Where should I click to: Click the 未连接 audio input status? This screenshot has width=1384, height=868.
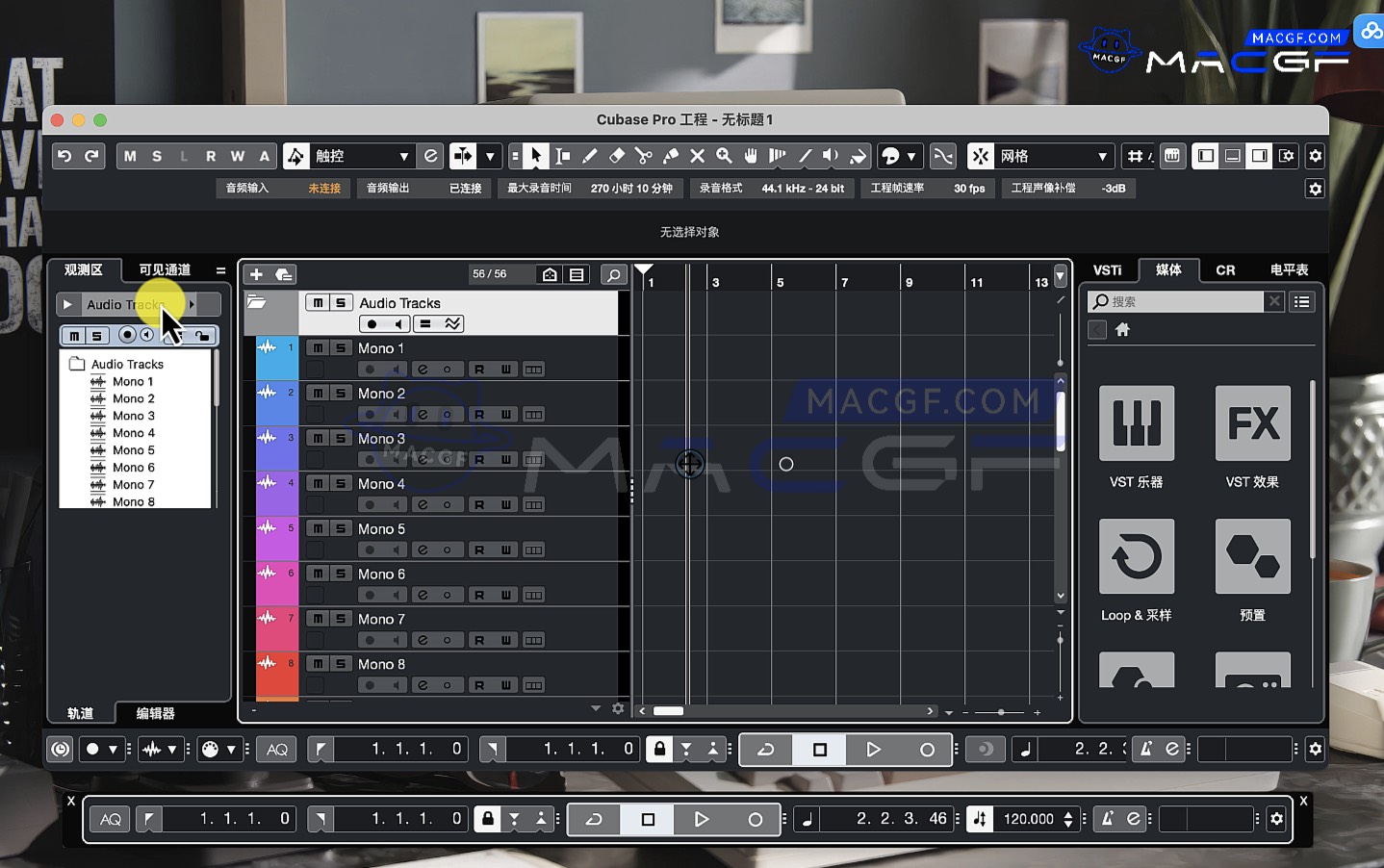point(324,189)
